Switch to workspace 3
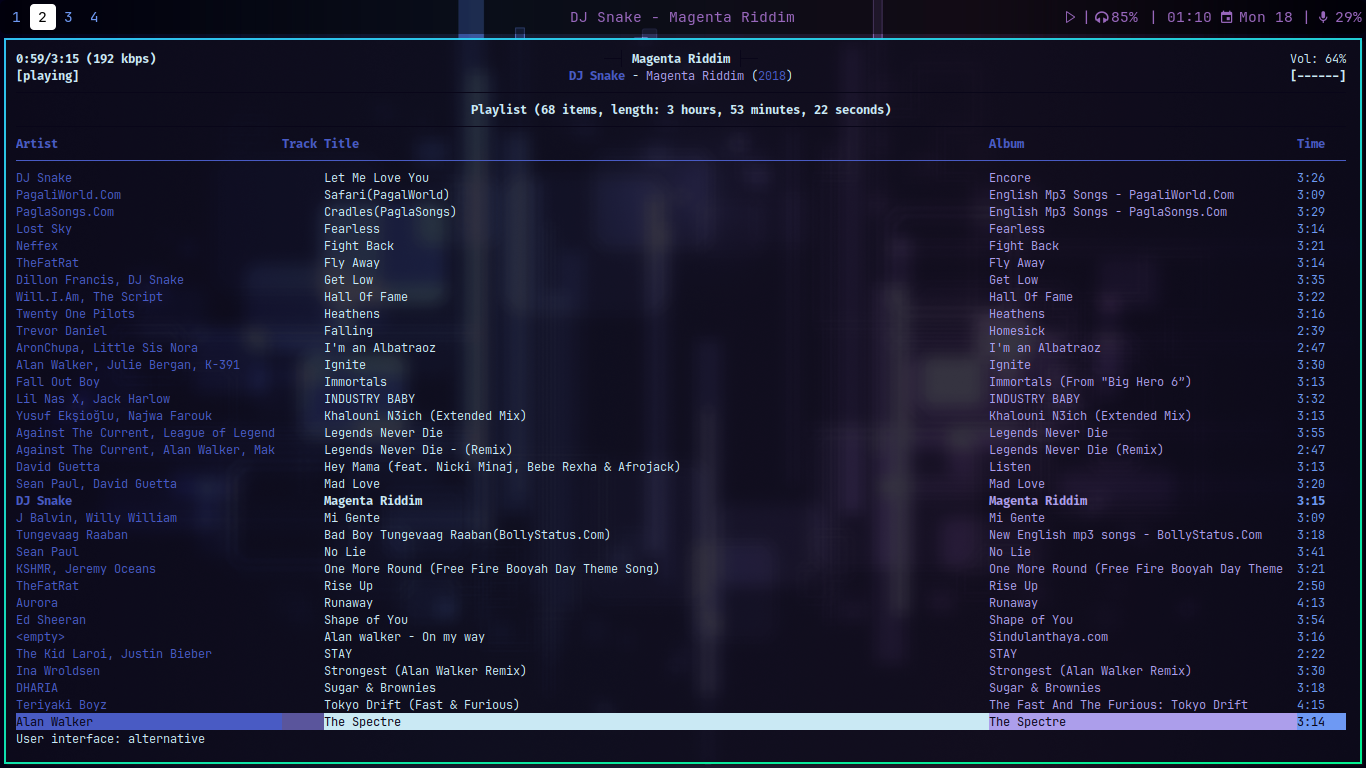The height and width of the screenshot is (768, 1366). point(68,17)
